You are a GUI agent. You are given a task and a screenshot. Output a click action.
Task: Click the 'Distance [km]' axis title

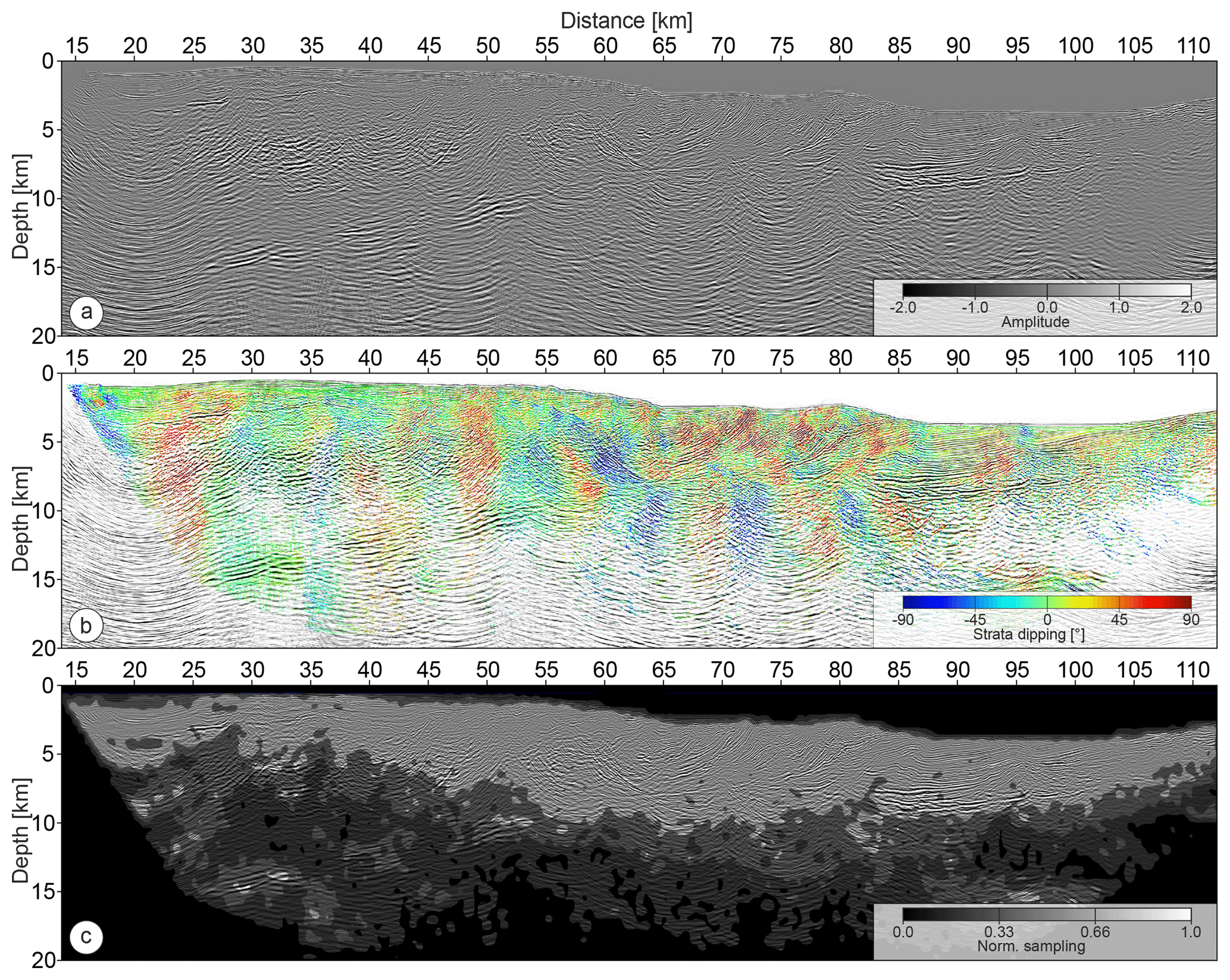626,21
